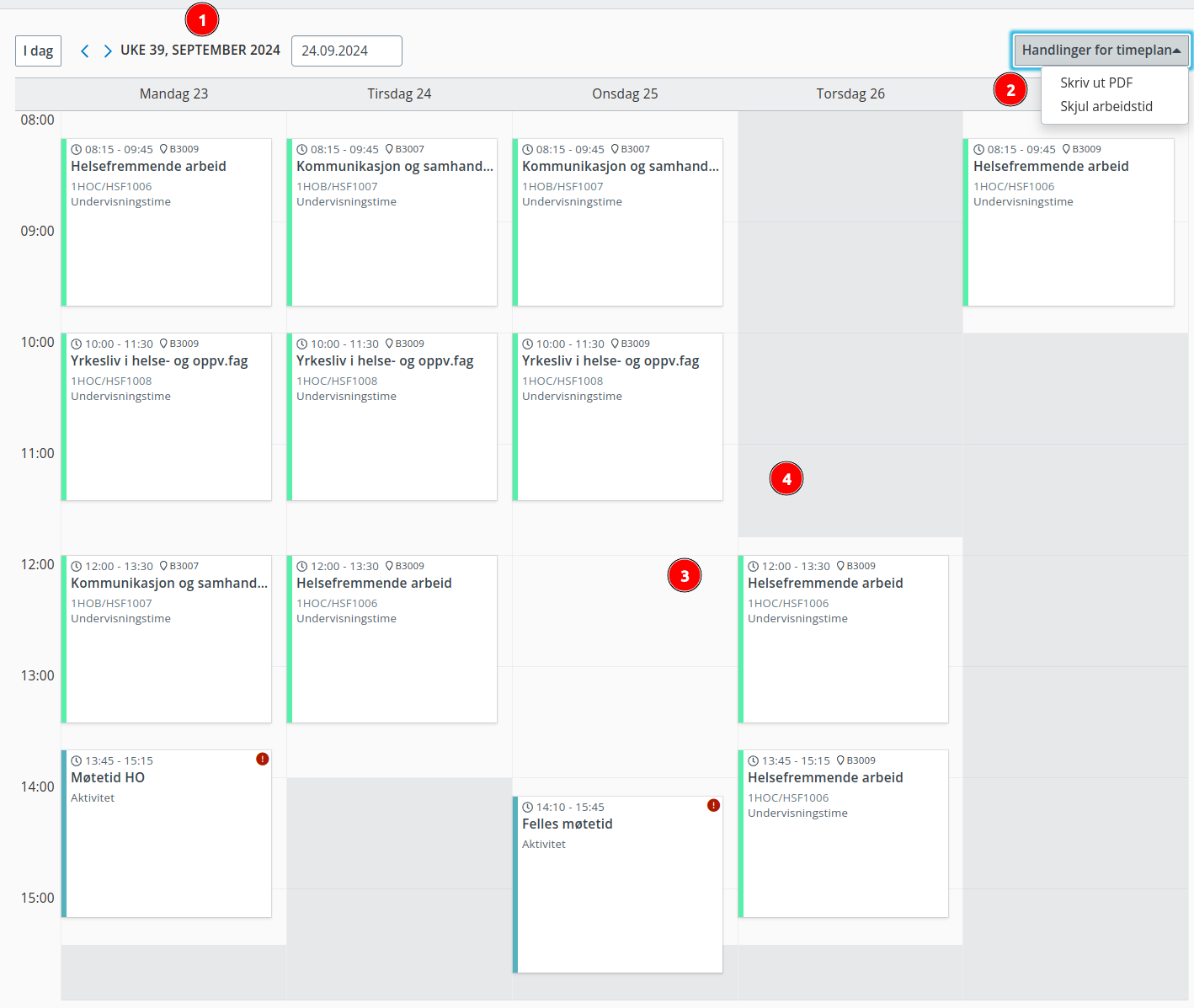
Task: Click 1HOC/HSF1006 code in Monday 08:15
Action: pos(111,187)
